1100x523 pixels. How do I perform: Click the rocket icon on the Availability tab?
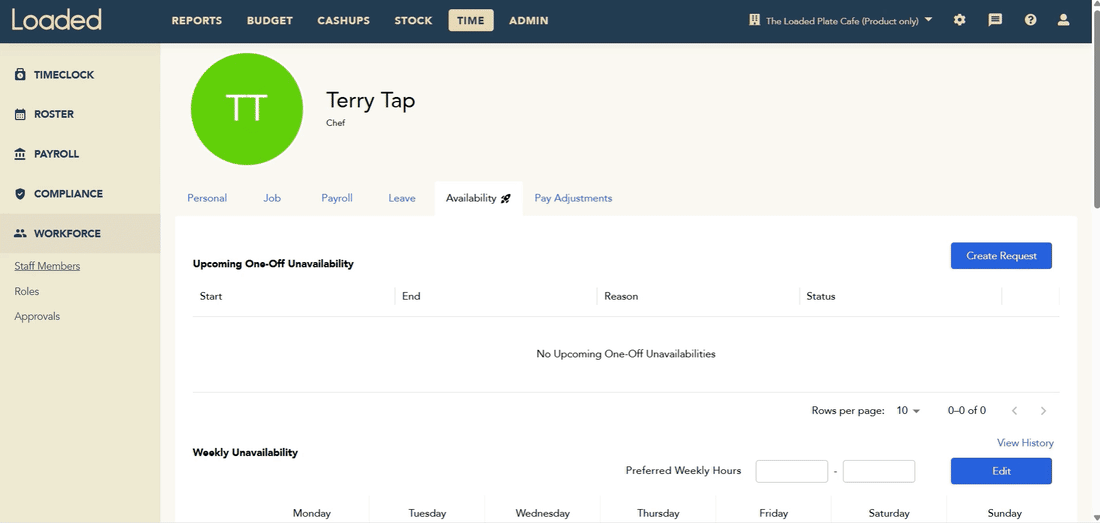(506, 198)
